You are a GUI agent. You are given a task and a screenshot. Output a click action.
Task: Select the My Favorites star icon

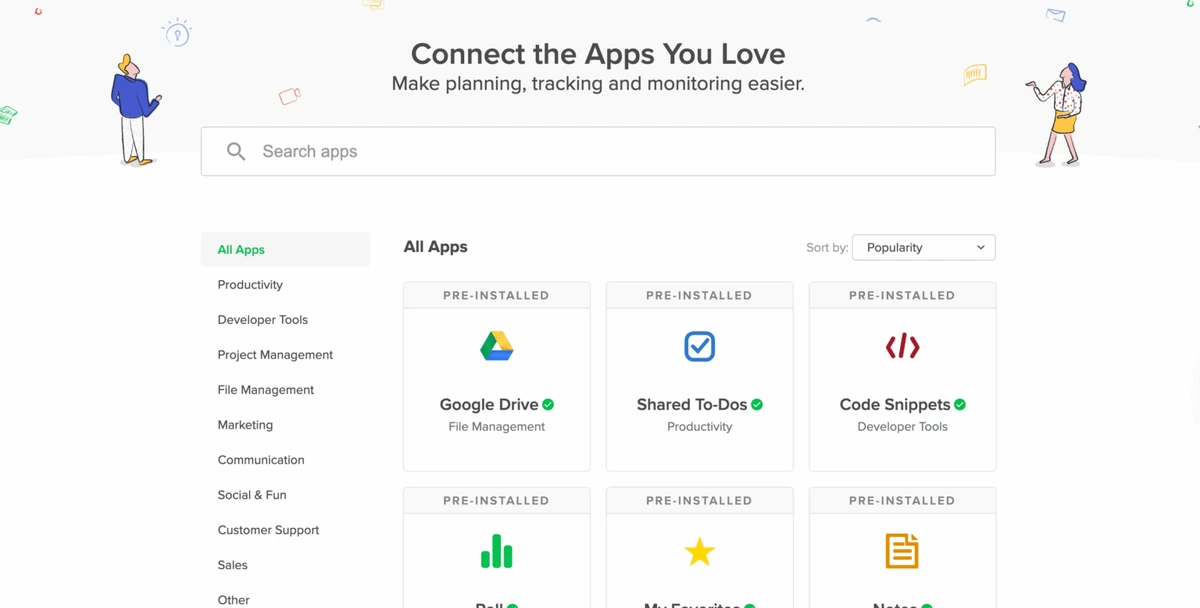pyautogui.click(x=699, y=551)
